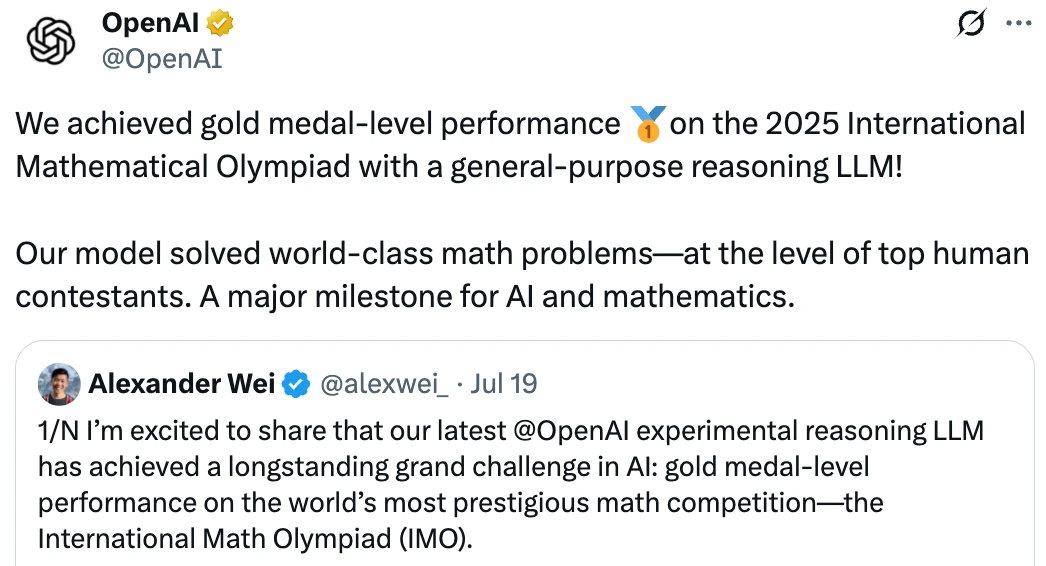
Task: Click the Jul 19 timestamp
Action: pos(504,383)
